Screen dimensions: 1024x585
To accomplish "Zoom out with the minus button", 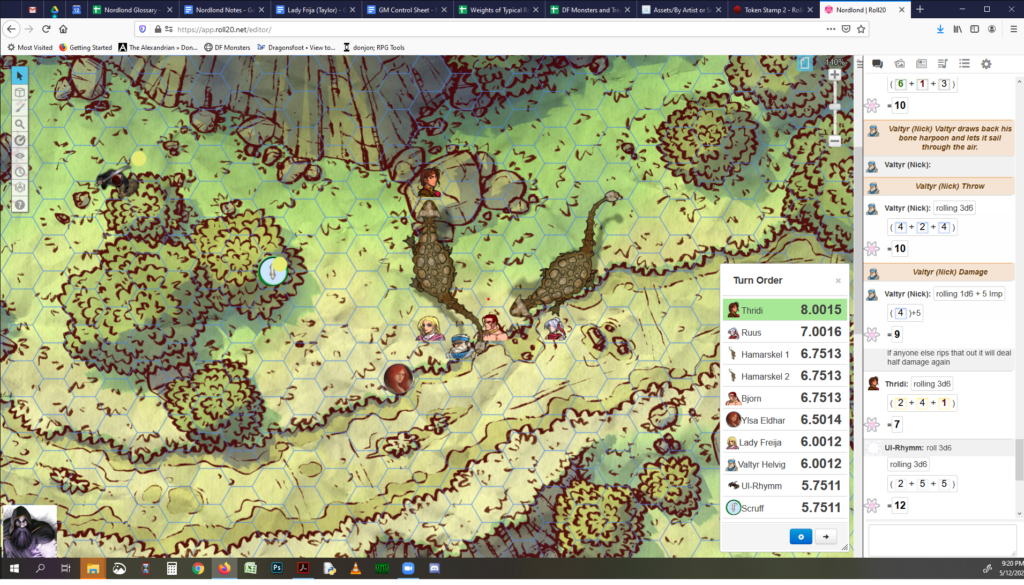I will click(x=835, y=140).
